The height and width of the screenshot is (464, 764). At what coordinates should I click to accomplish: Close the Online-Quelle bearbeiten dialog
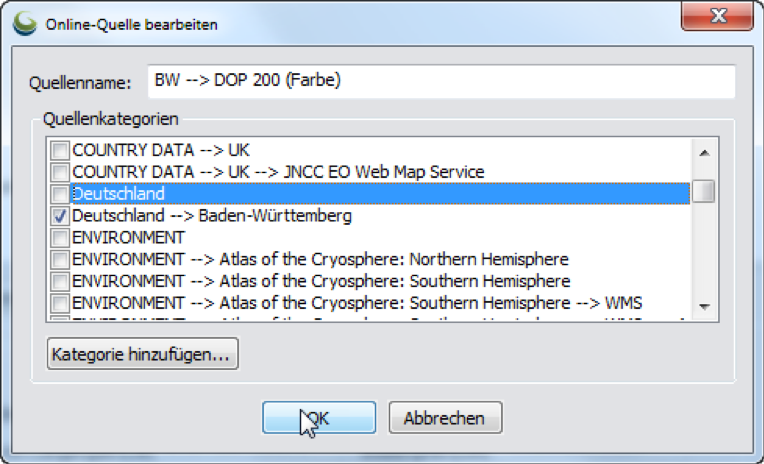point(717,16)
